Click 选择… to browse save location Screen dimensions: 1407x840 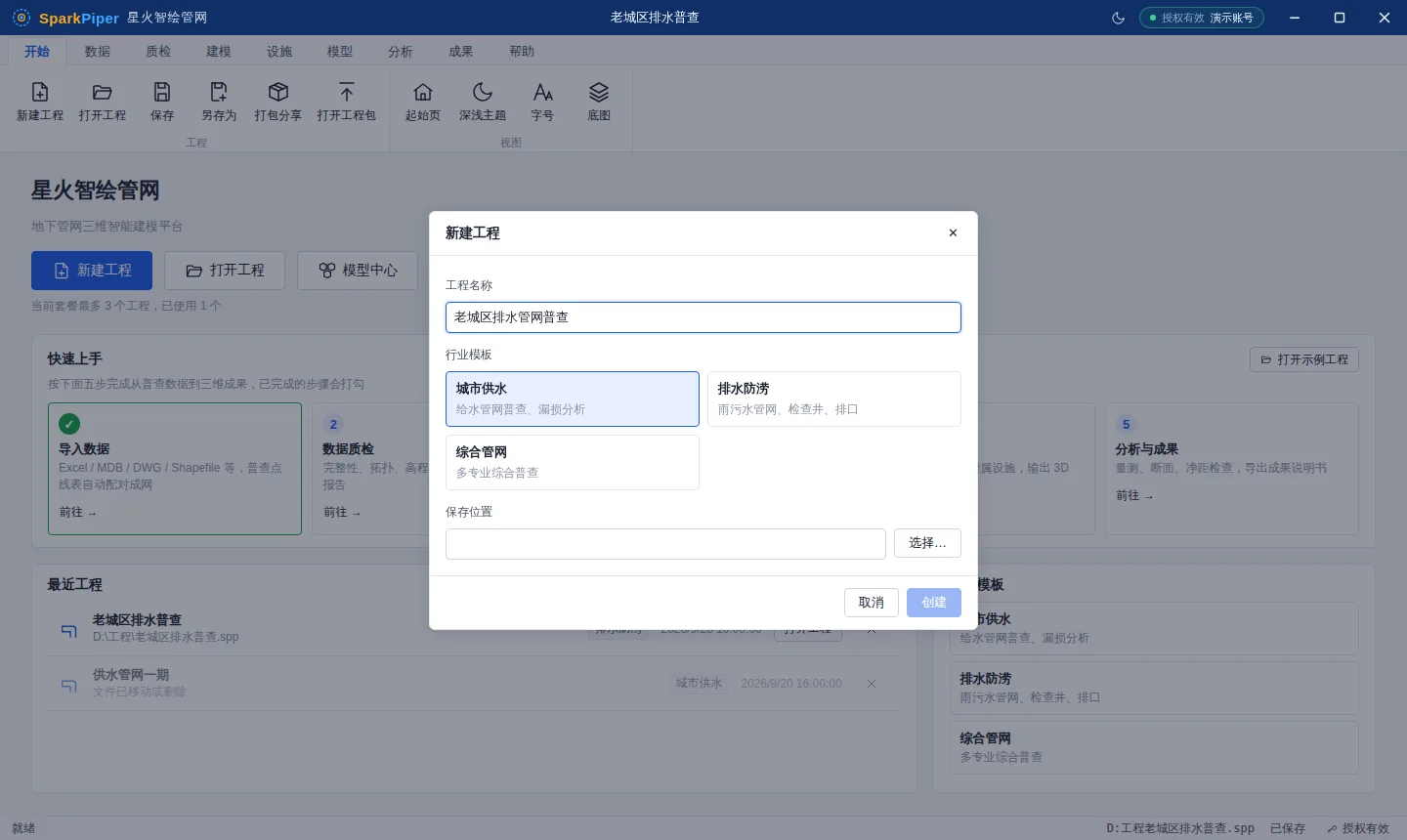pyautogui.click(x=927, y=543)
